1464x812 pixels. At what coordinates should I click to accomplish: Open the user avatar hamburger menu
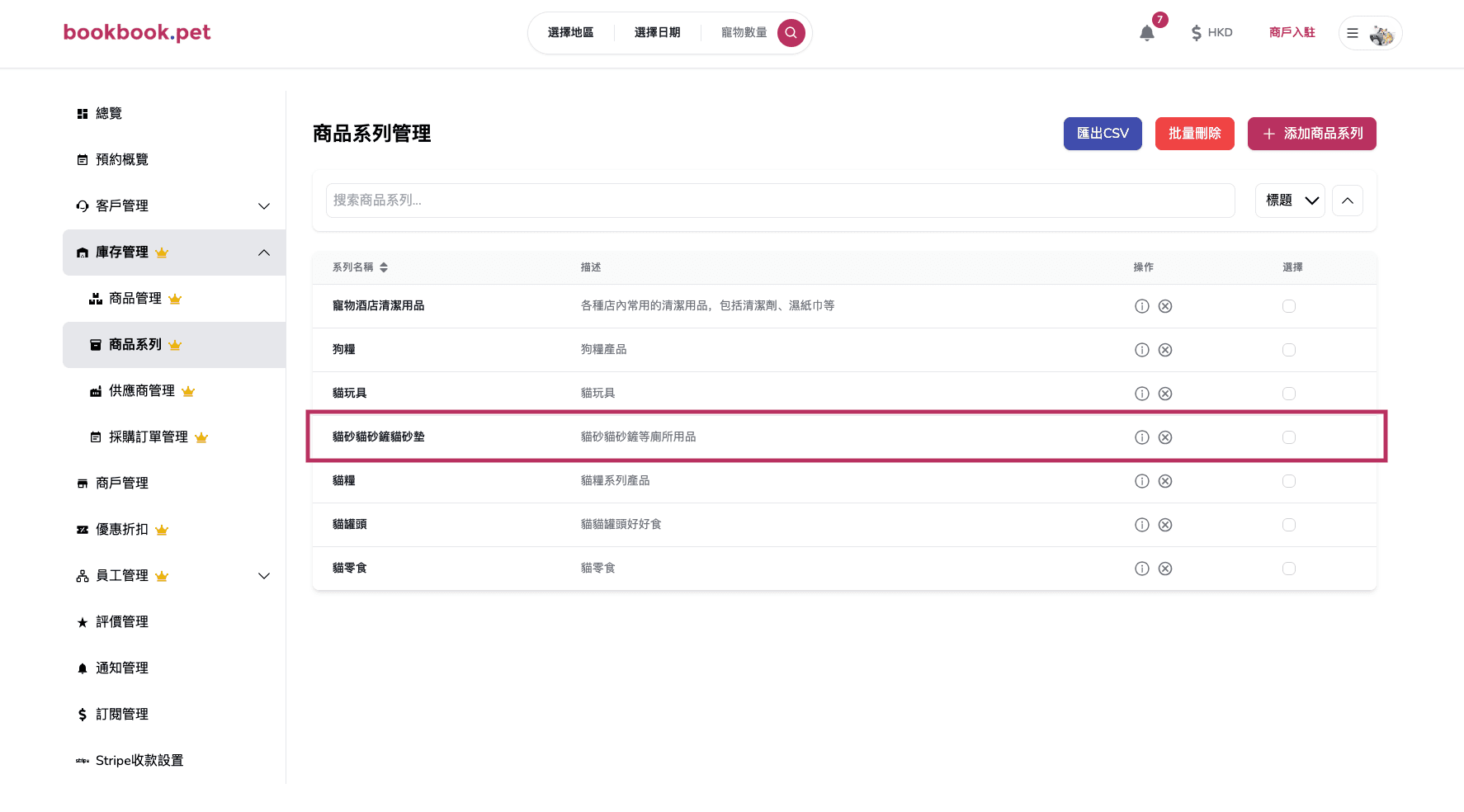click(1370, 33)
